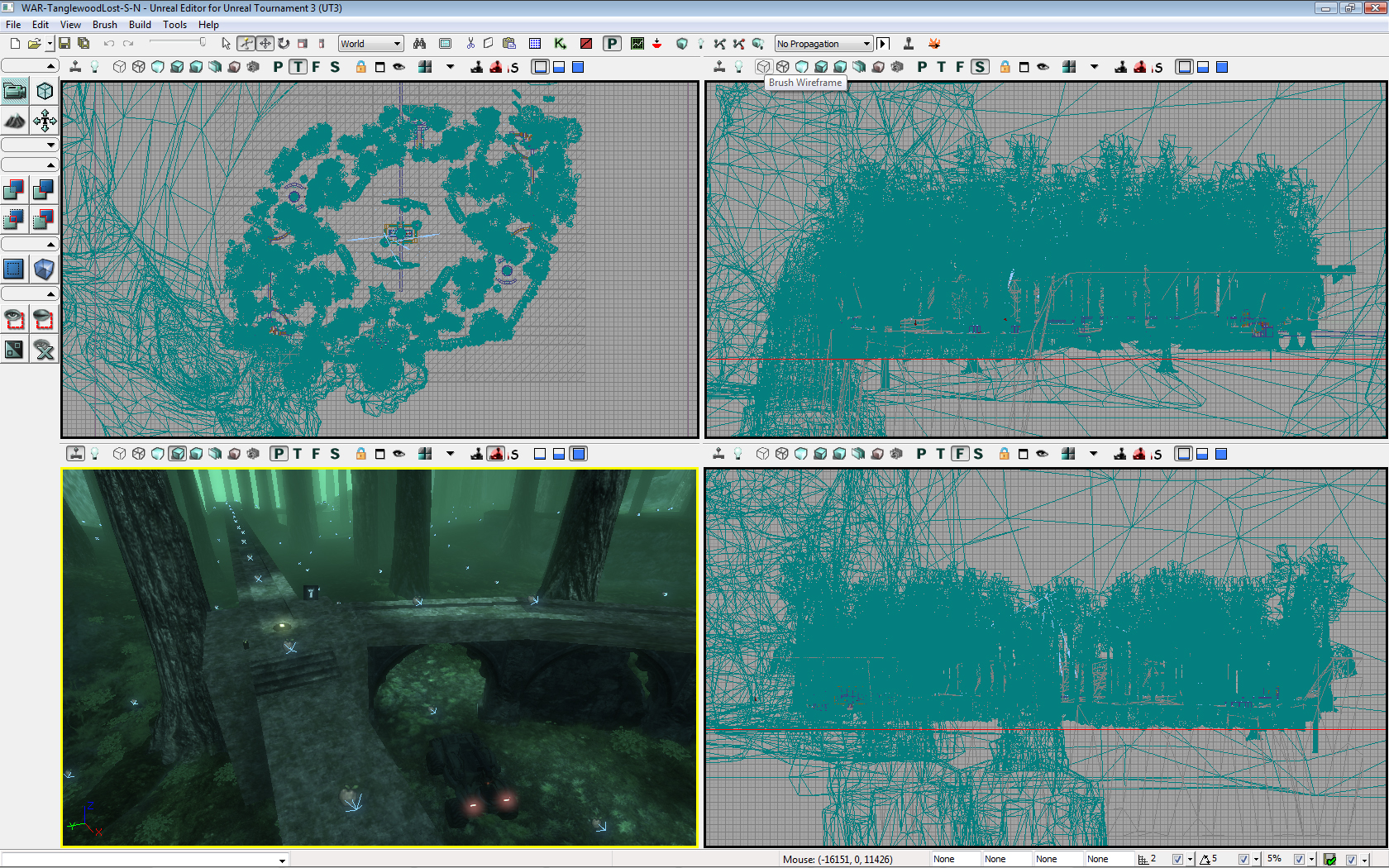The width and height of the screenshot is (1389, 868).
Task: Open the View menu
Action: tap(70, 25)
